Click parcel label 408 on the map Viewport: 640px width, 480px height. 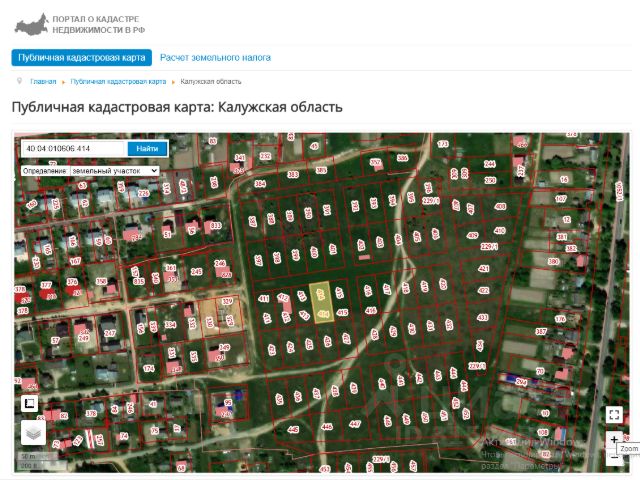point(500,207)
